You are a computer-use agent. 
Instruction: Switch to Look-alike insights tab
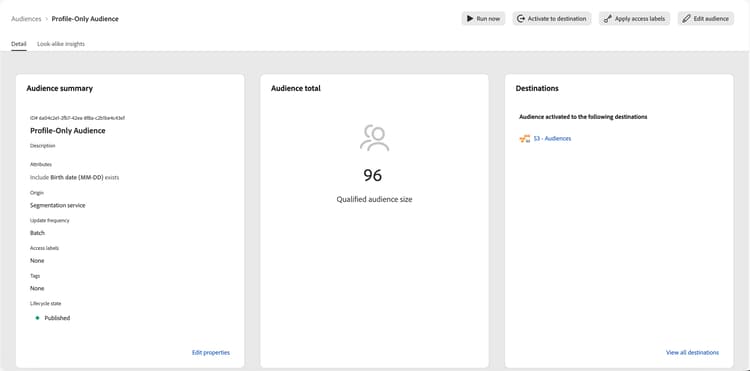[x=61, y=44]
